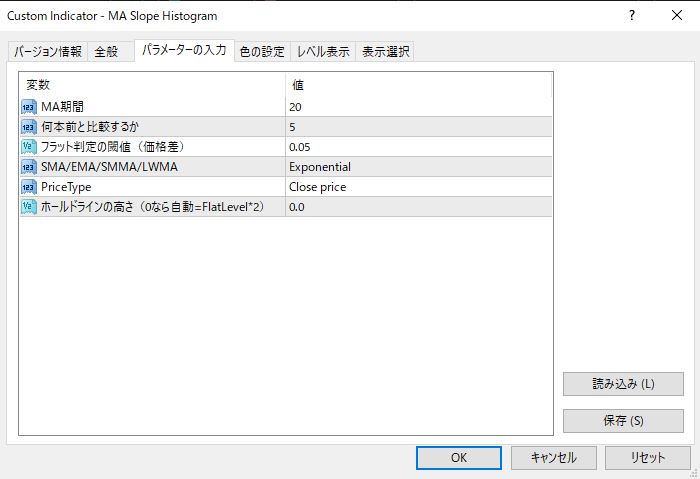Go to the レベル表示 tab
Screen dimensions: 700x479
click(323, 52)
